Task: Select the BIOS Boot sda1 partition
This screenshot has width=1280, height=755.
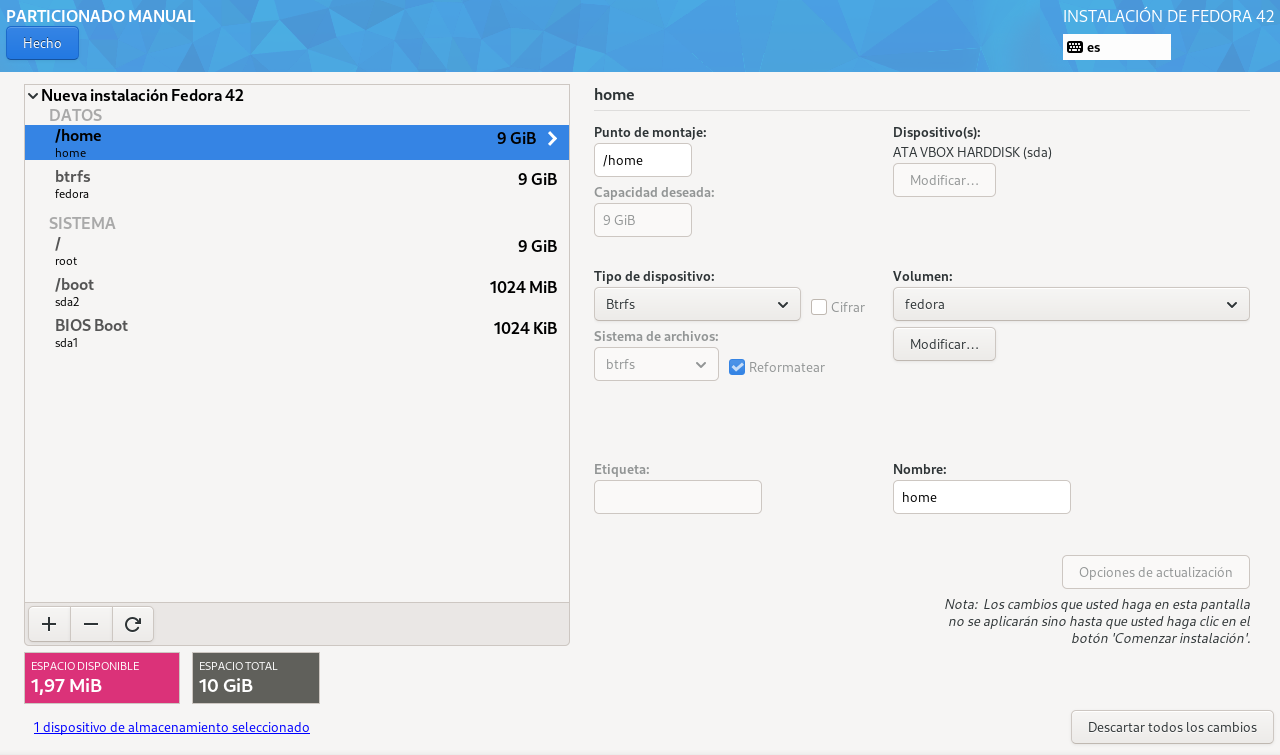Action: tap(296, 332)
